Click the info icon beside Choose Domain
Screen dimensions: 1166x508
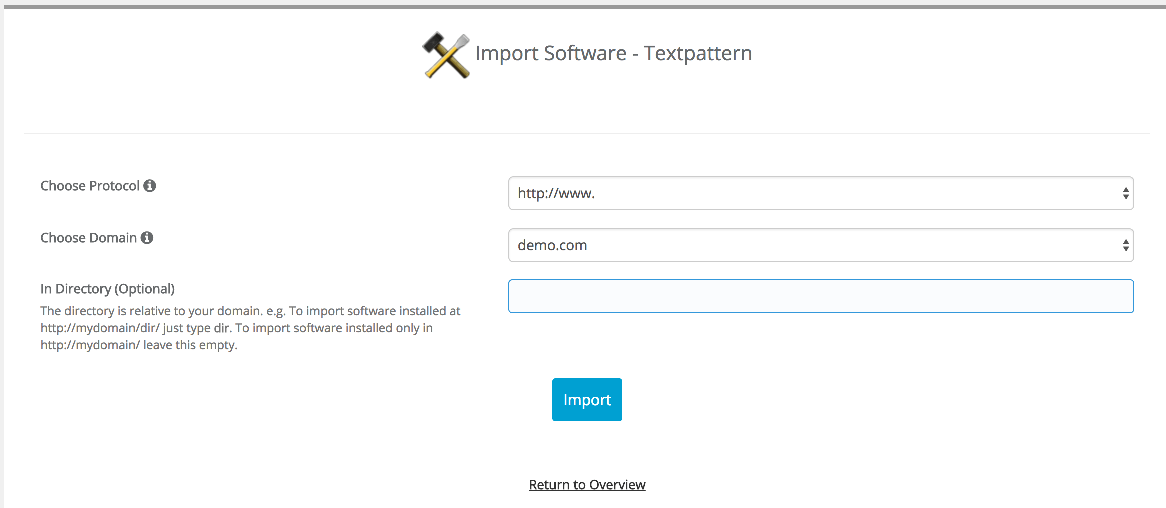[x=146, y=238]
